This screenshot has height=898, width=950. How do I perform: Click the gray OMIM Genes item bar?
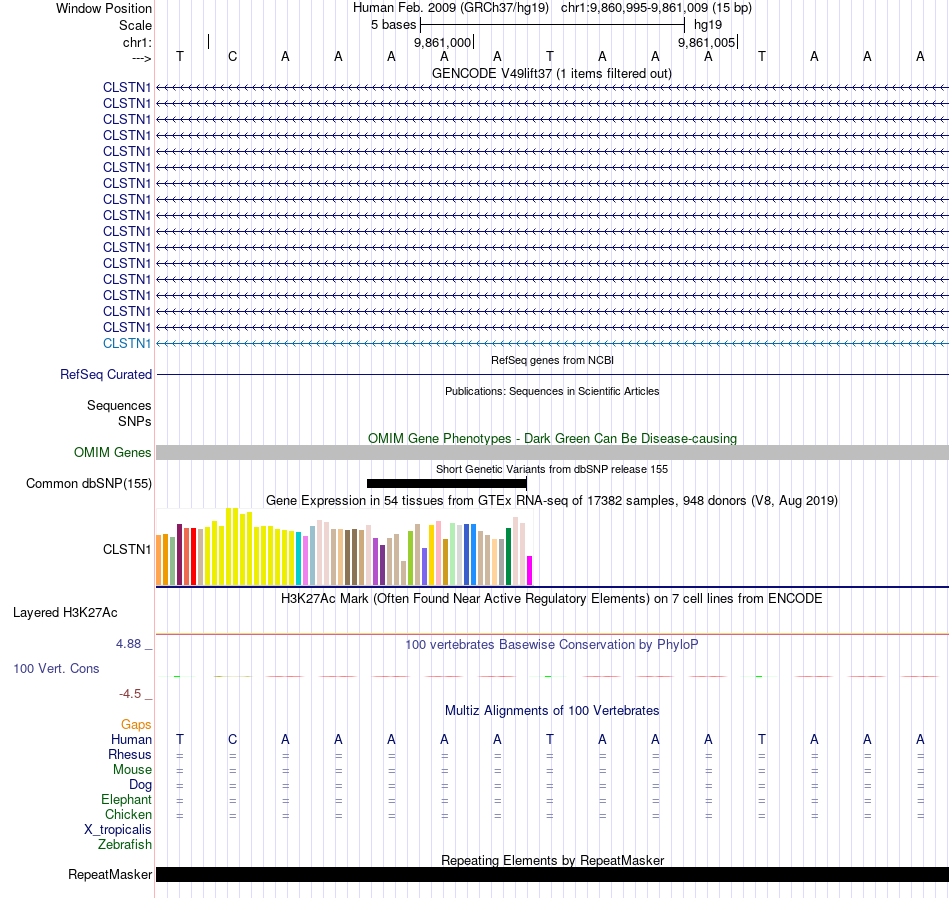click(552, 453)
